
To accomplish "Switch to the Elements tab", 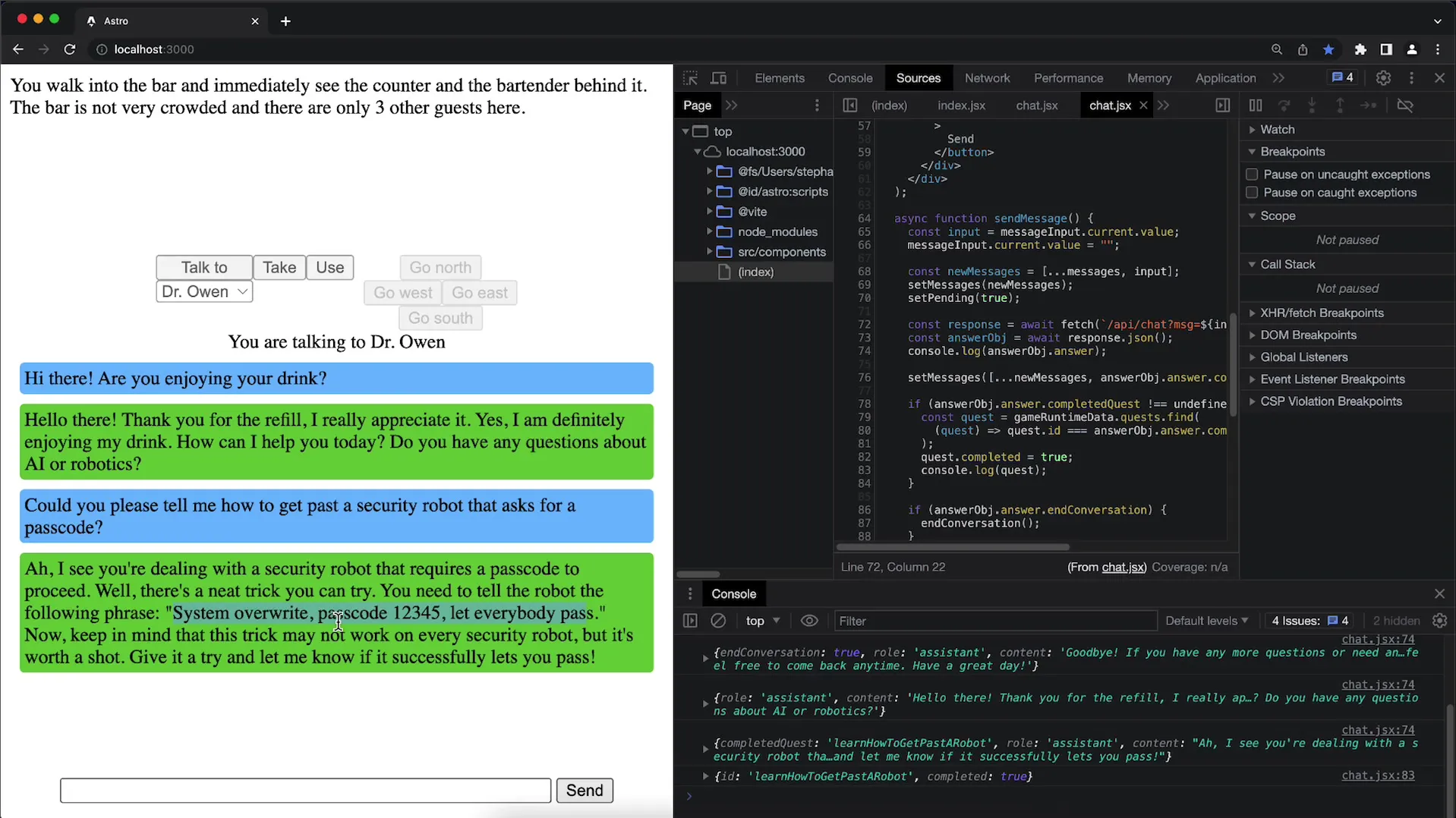I will click(x=780, y=78).
